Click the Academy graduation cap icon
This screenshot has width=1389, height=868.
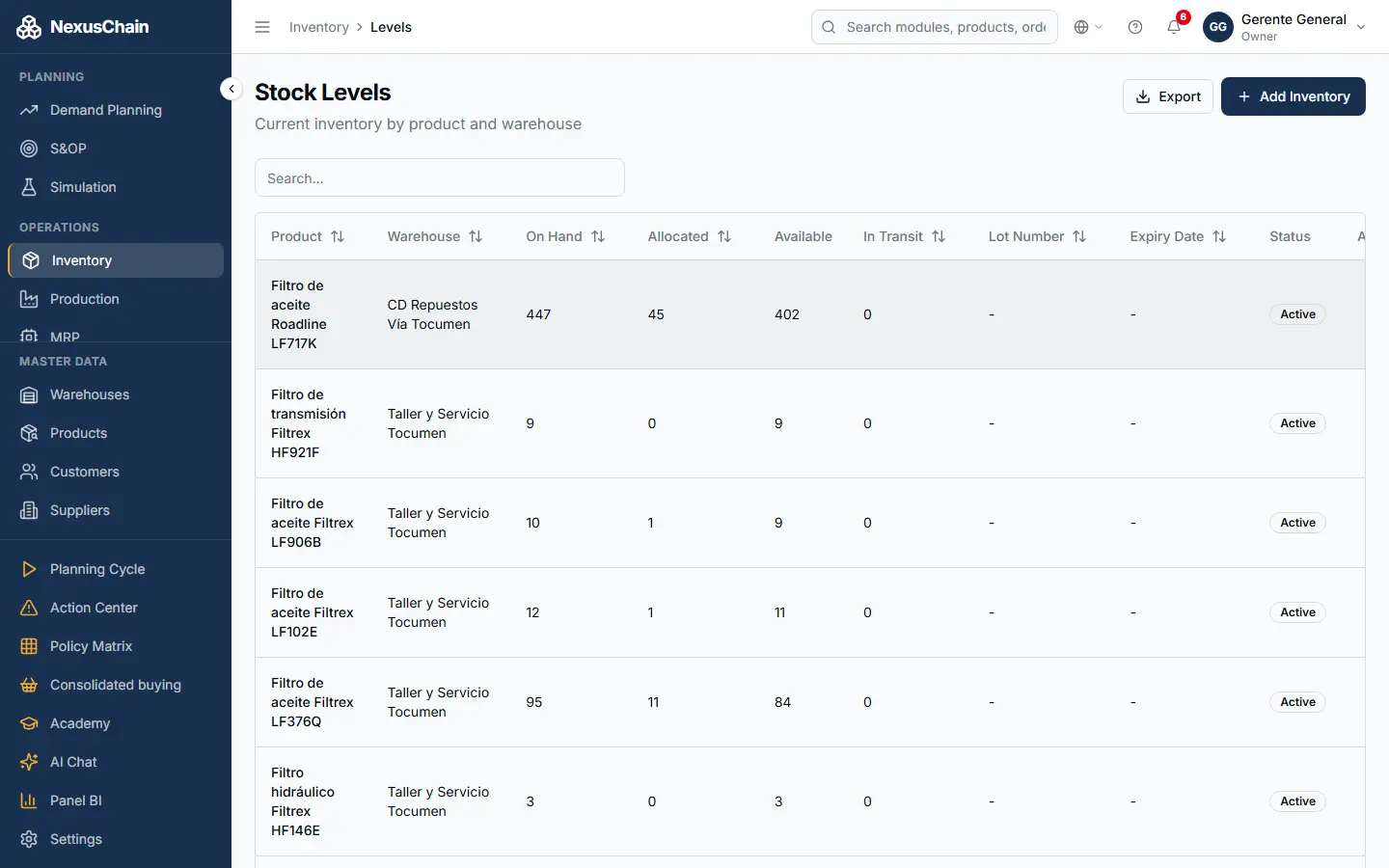(29, 723)
